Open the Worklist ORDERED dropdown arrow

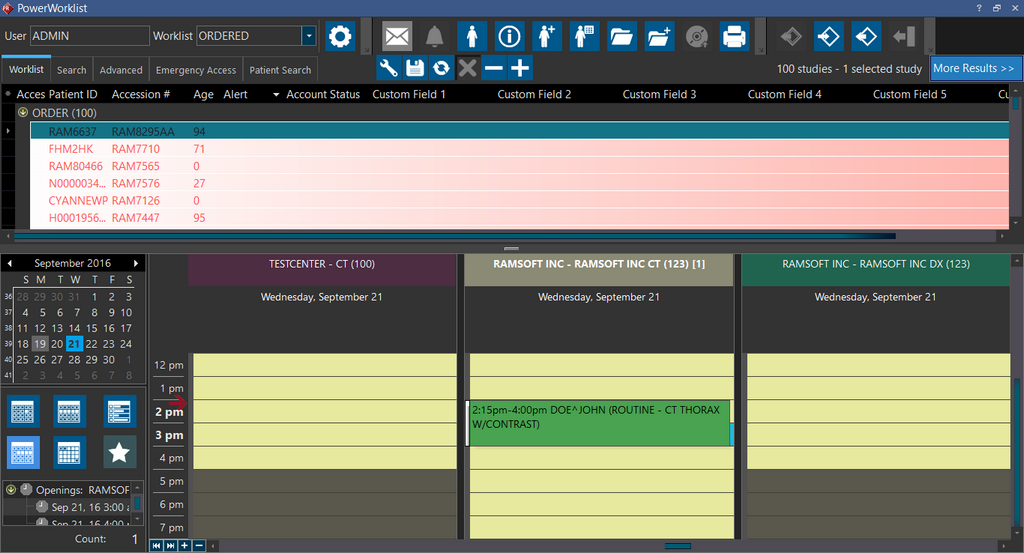click(309, 36)
